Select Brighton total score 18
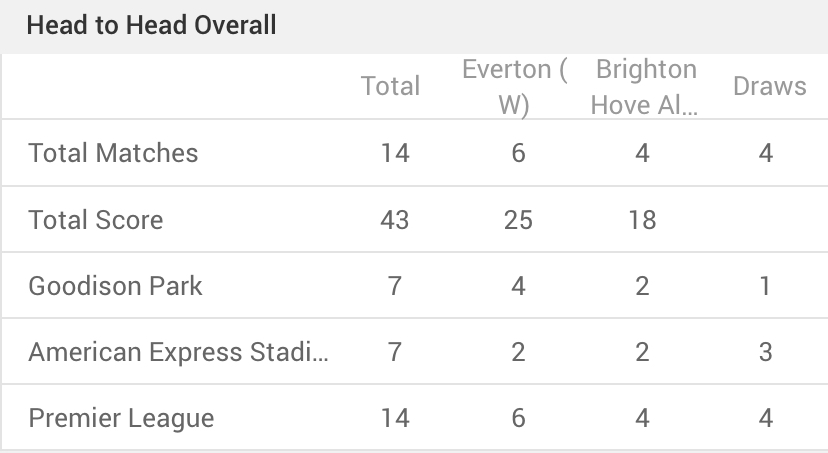 (642, 220)
